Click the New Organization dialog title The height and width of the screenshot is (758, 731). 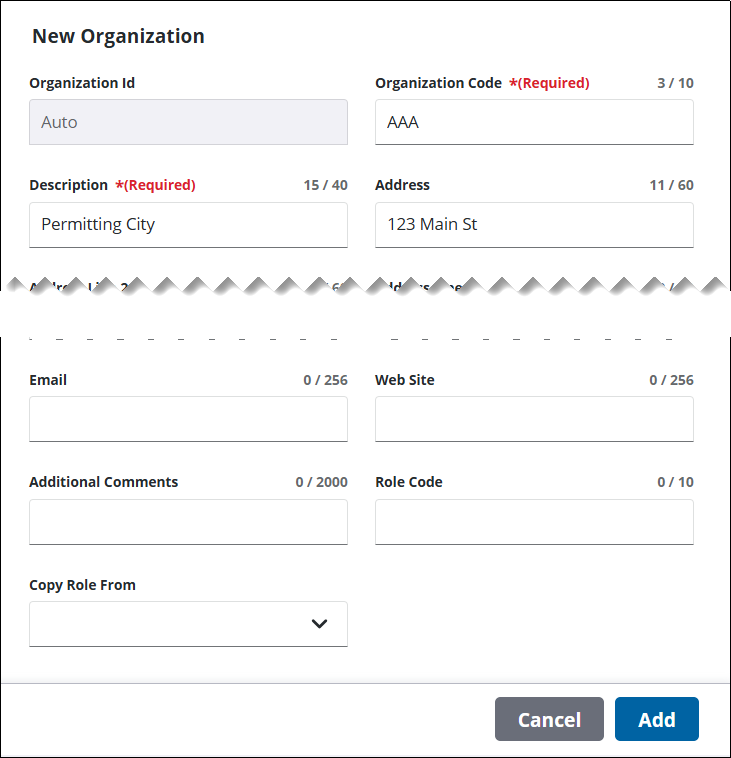[x=118, y=37]
